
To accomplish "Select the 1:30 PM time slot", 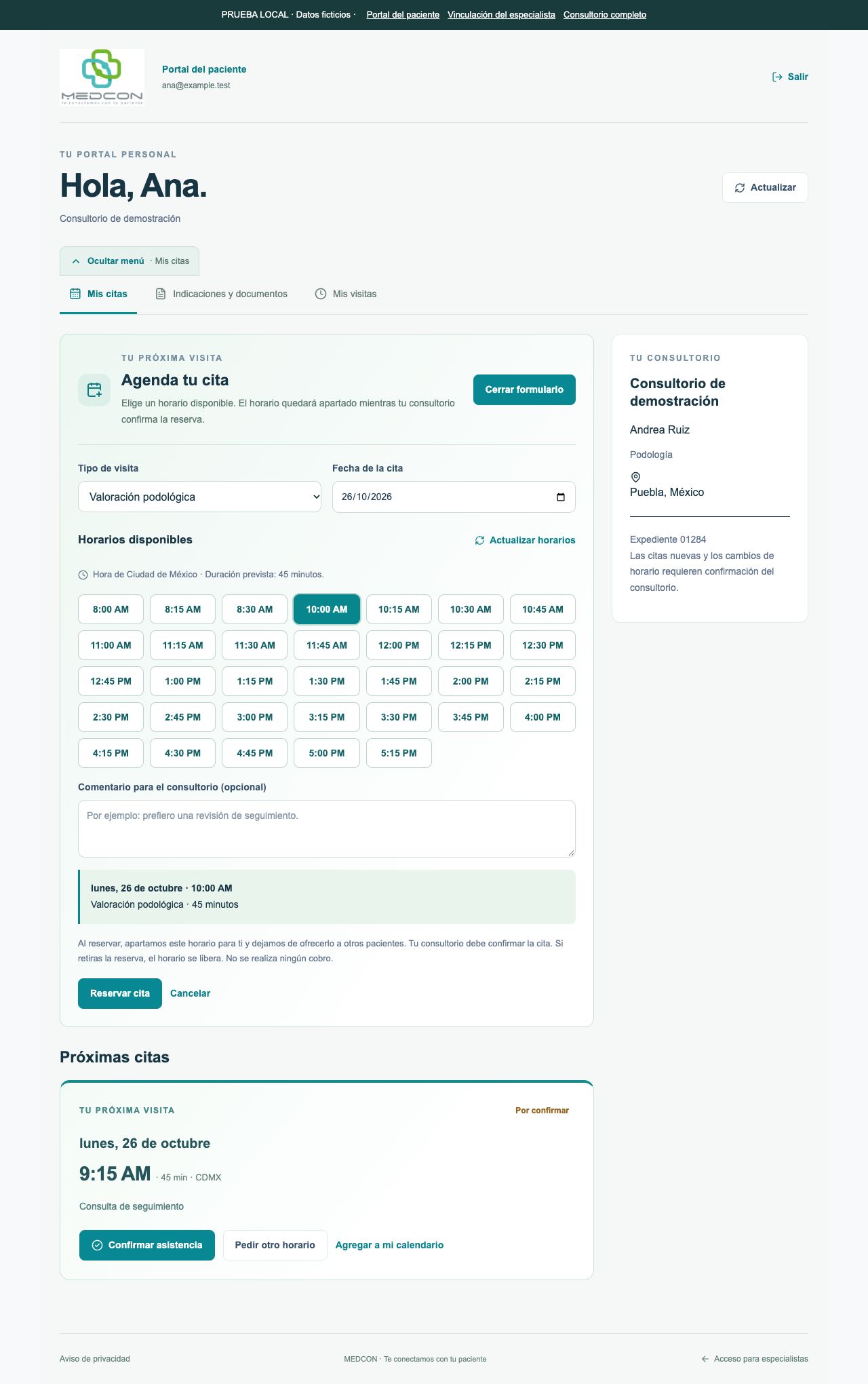I will (327, 681).
